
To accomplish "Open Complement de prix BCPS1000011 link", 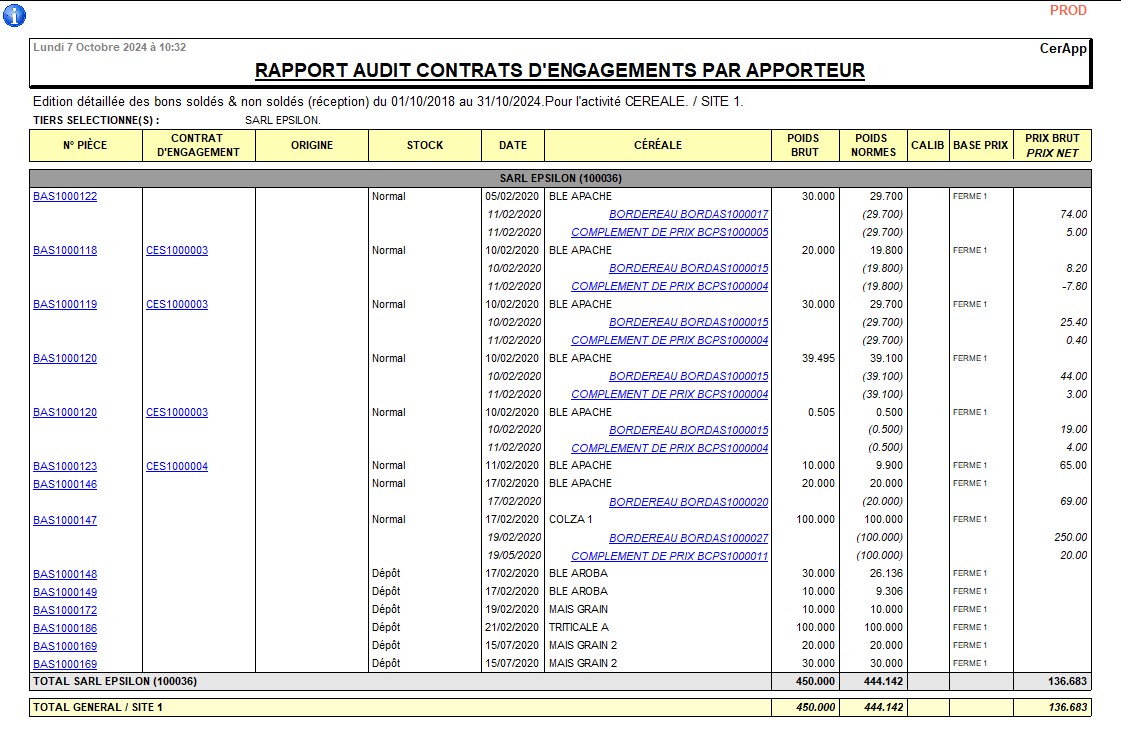I will (669, 557).
